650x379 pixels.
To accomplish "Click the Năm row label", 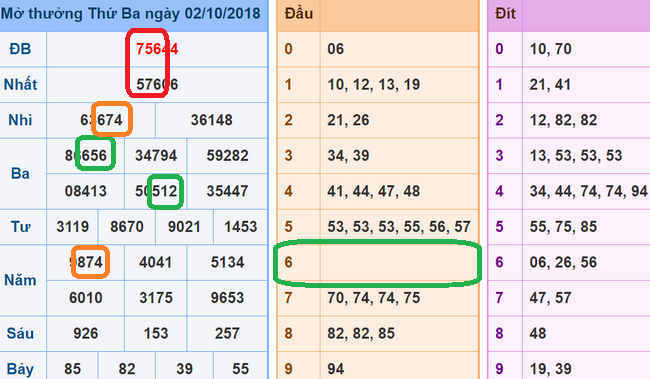I will pos(20,280).
